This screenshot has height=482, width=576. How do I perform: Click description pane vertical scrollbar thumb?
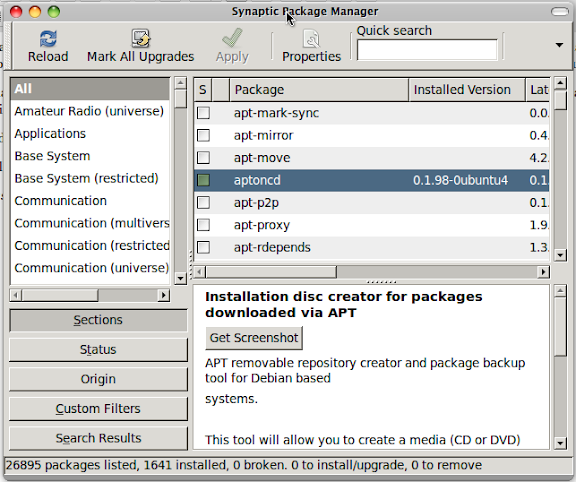(560, 327)
